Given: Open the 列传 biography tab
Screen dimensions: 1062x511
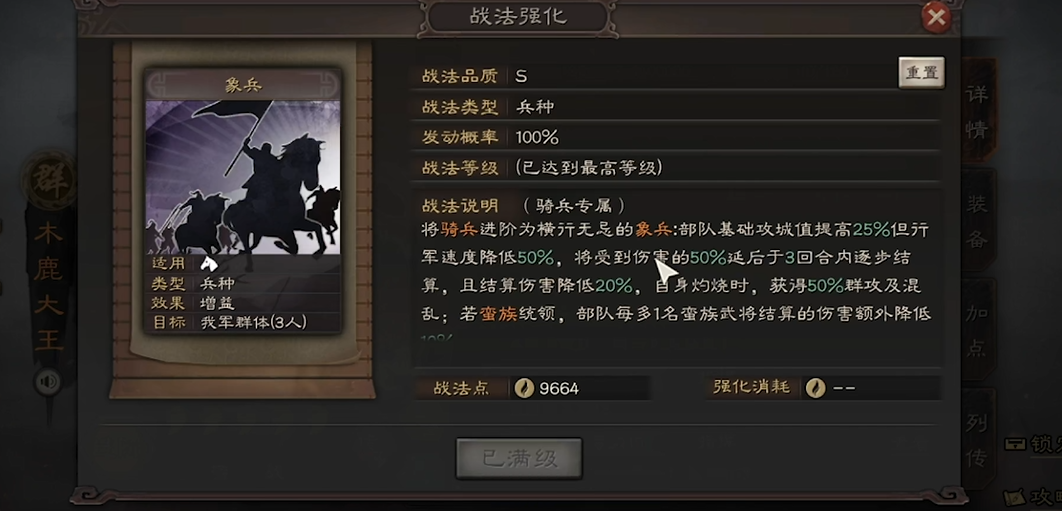Looking at the screenshot, I should click(x=977, y=441).
